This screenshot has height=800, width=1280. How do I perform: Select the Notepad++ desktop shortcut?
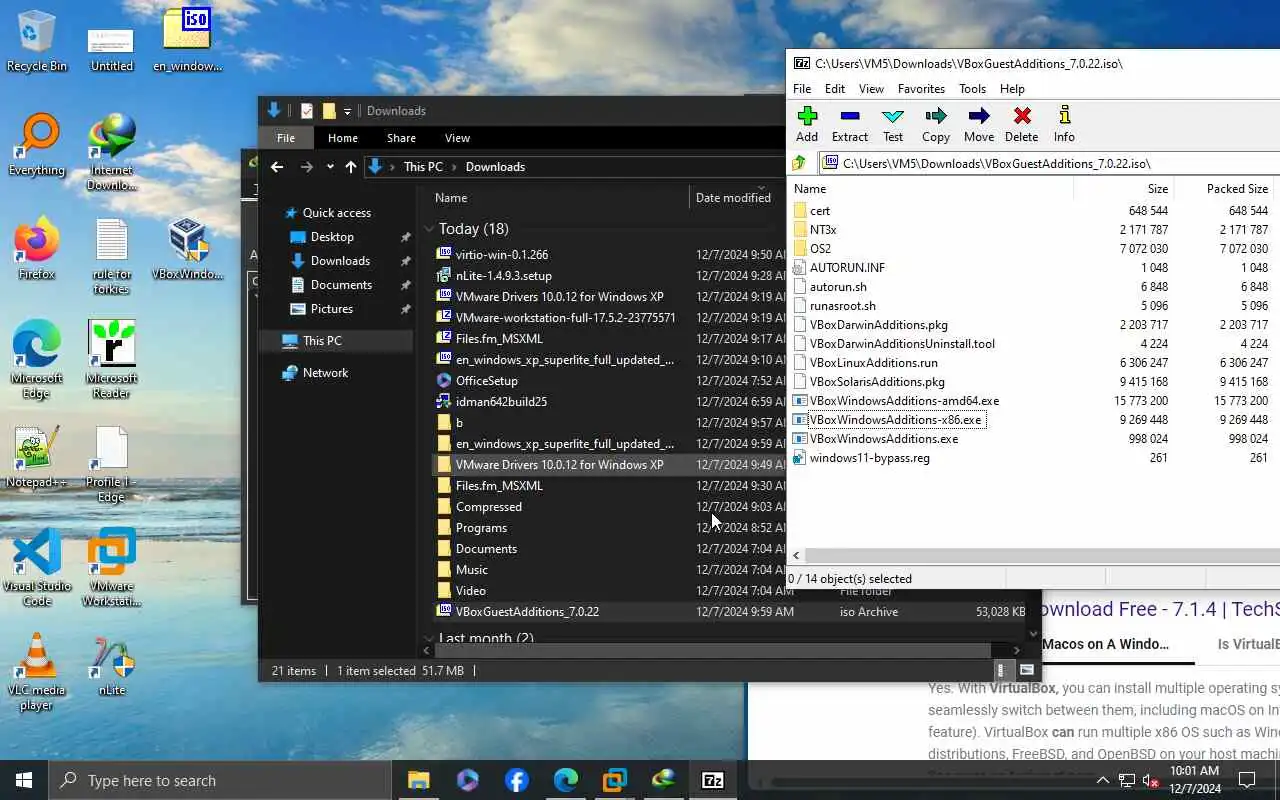tap(37, 458)
